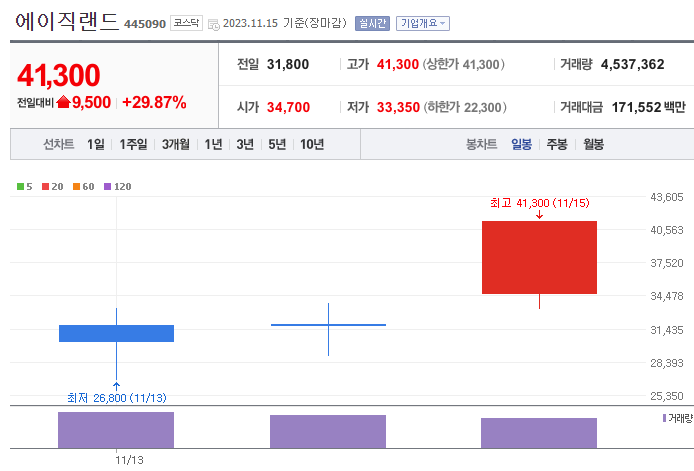
Task: Click the middle purple volume bar
Action: pyautogui.click(x=328, y=432)
